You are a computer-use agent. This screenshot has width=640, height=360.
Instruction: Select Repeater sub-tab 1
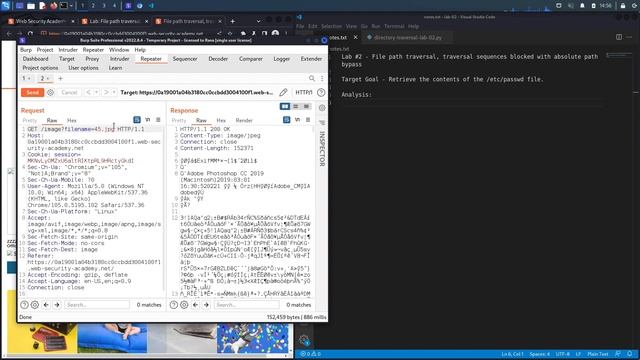click(x=24, y=78)
